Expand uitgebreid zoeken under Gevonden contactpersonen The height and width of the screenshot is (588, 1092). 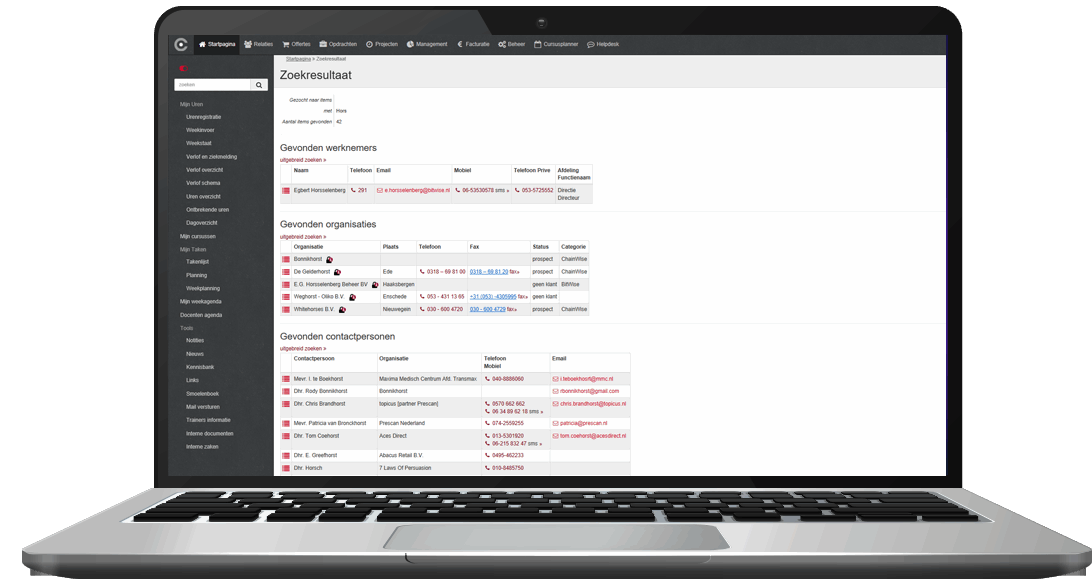pos(303,346)
